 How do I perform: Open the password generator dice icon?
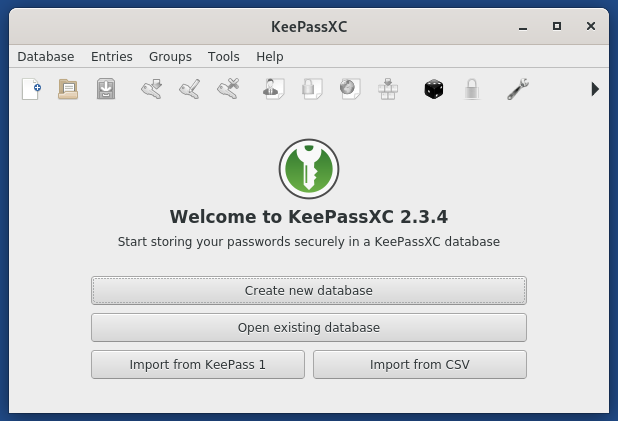(x=434, y=89)
